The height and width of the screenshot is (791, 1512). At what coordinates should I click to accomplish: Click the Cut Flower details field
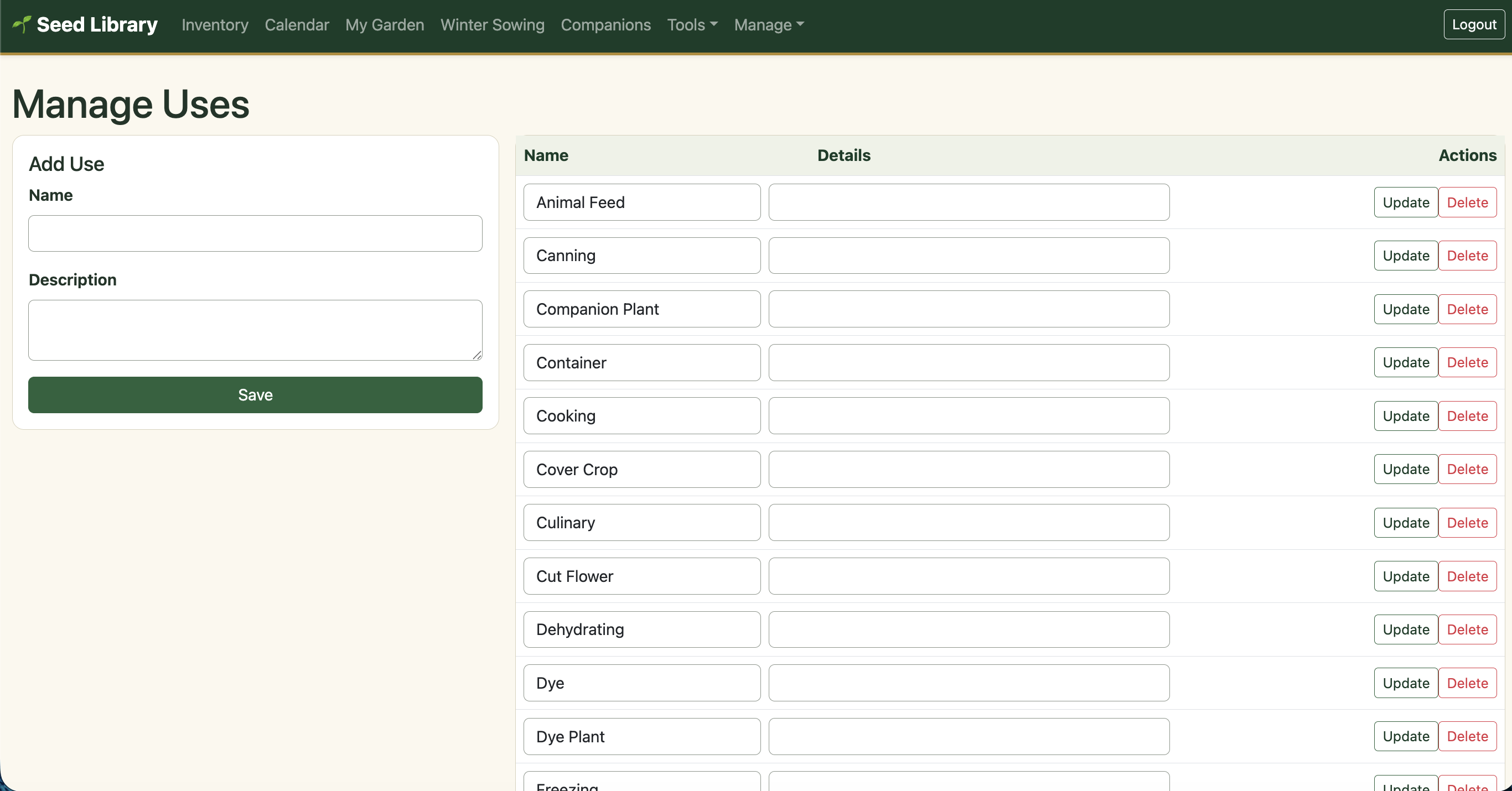pos(969,576)
